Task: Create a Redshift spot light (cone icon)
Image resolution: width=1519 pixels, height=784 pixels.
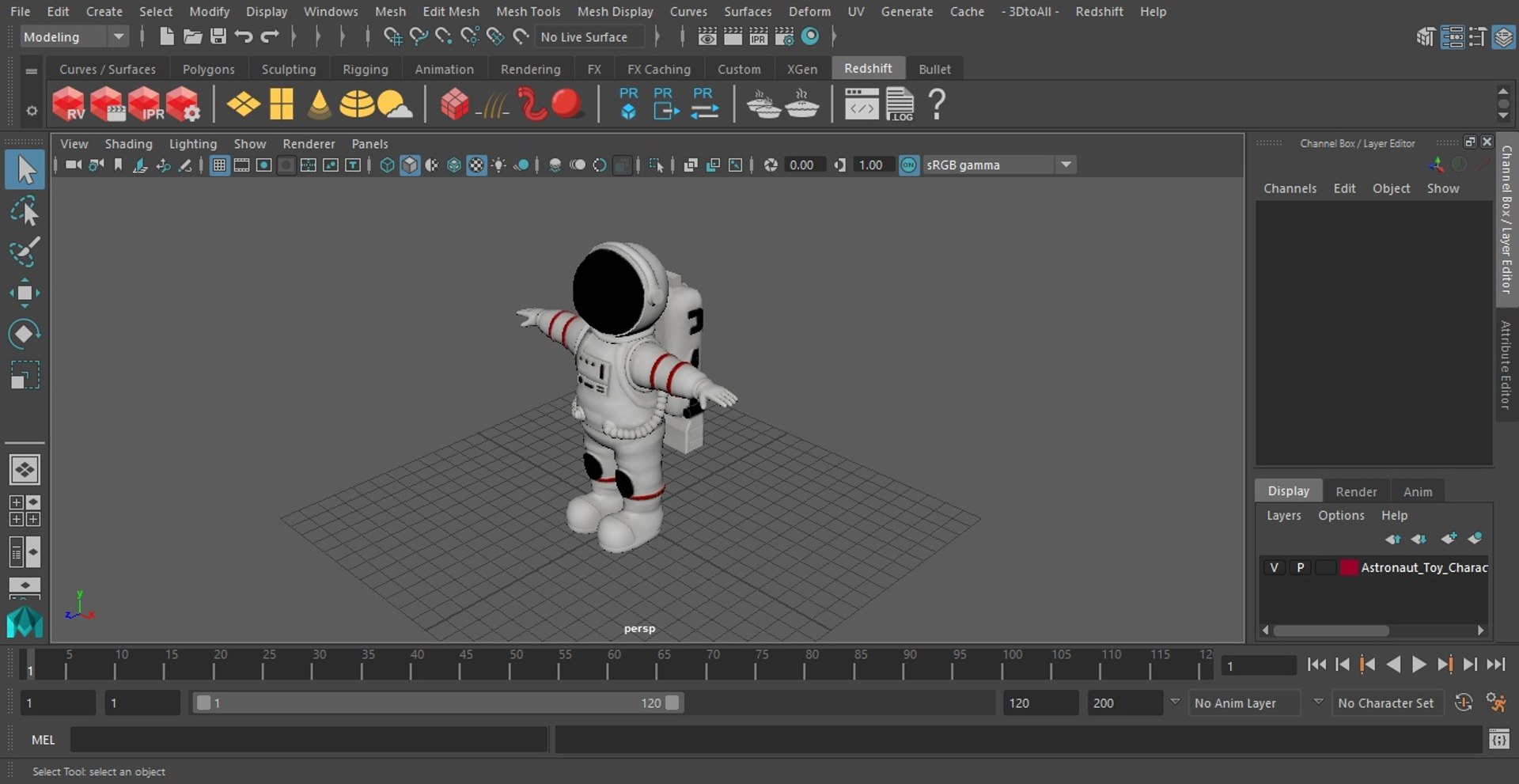Action: coord(319,104)
